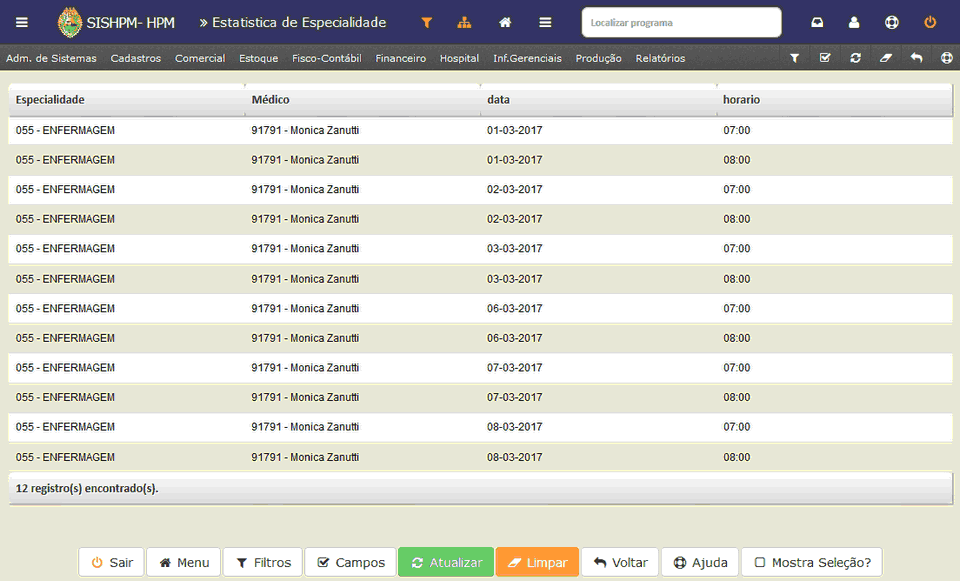Click inside the Localizar programa search field
Viewport: 960px width, 581px height.
(681, 23)
